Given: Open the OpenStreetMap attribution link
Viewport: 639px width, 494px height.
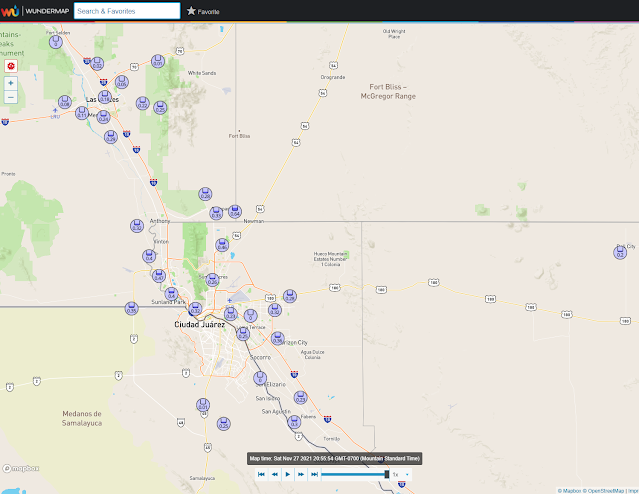Looking at the screenshot, I should tap(603, 491).
